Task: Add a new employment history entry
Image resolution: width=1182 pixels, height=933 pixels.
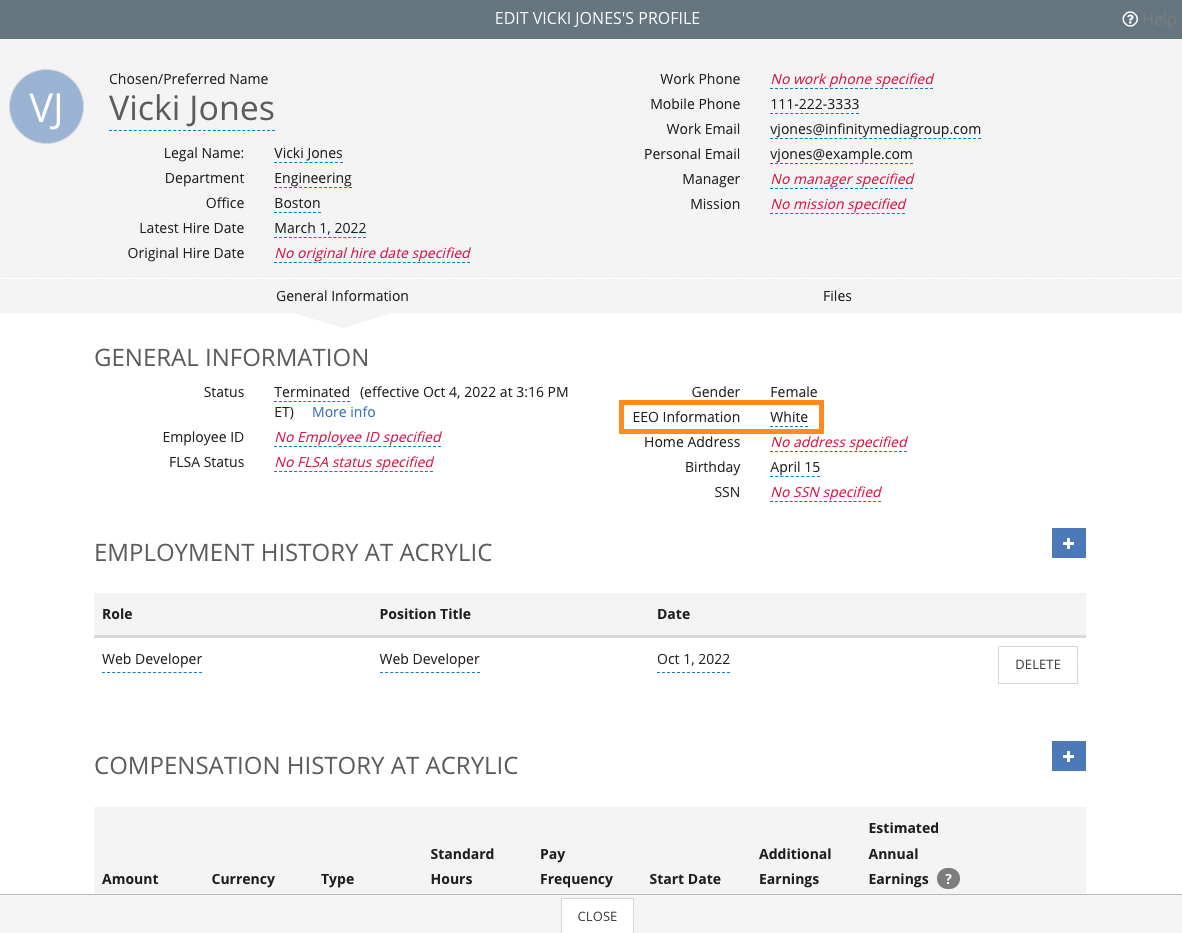Action: click(1068, 543)
